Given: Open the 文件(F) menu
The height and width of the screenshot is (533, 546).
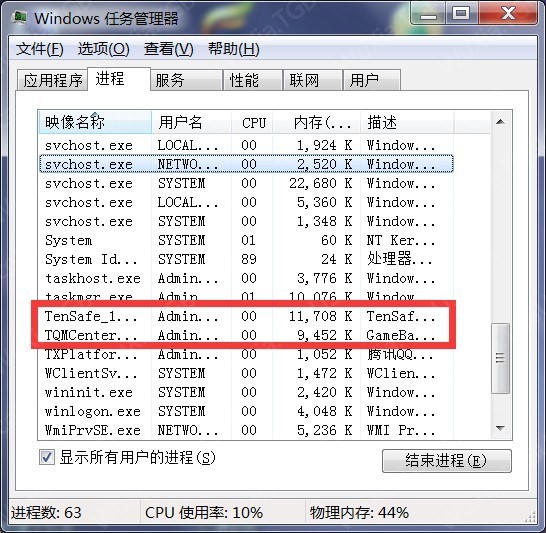Looking at the screenshot, I should point(40,49).
